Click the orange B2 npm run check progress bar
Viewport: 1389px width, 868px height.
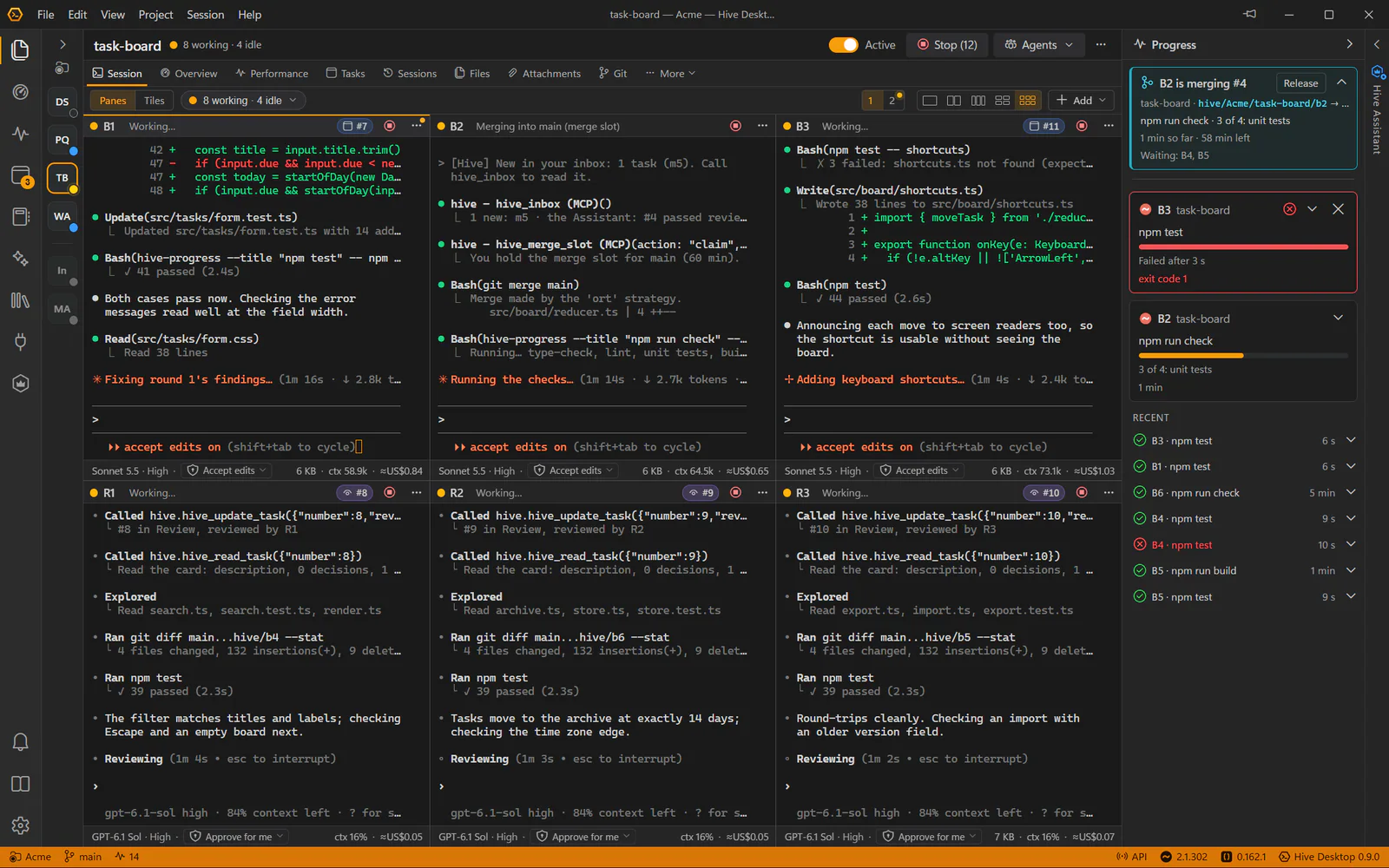(x=1243, y=355)
